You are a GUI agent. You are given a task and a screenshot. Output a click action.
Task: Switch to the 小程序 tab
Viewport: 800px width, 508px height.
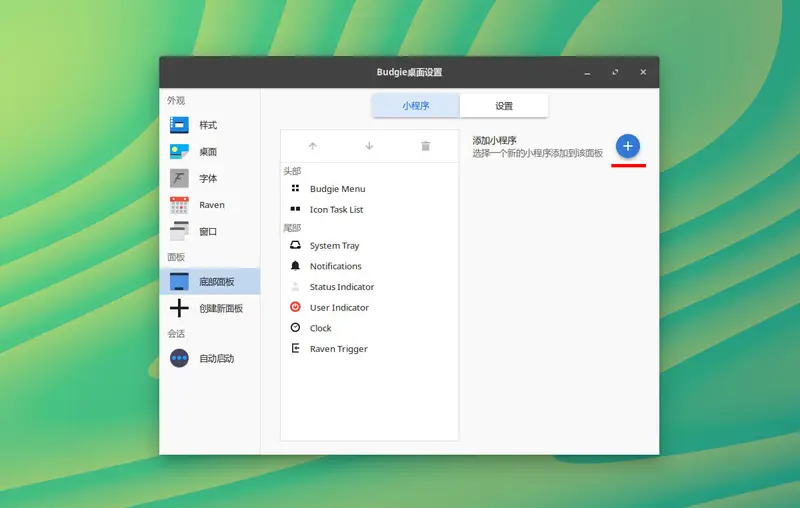[x=416, y=106]
